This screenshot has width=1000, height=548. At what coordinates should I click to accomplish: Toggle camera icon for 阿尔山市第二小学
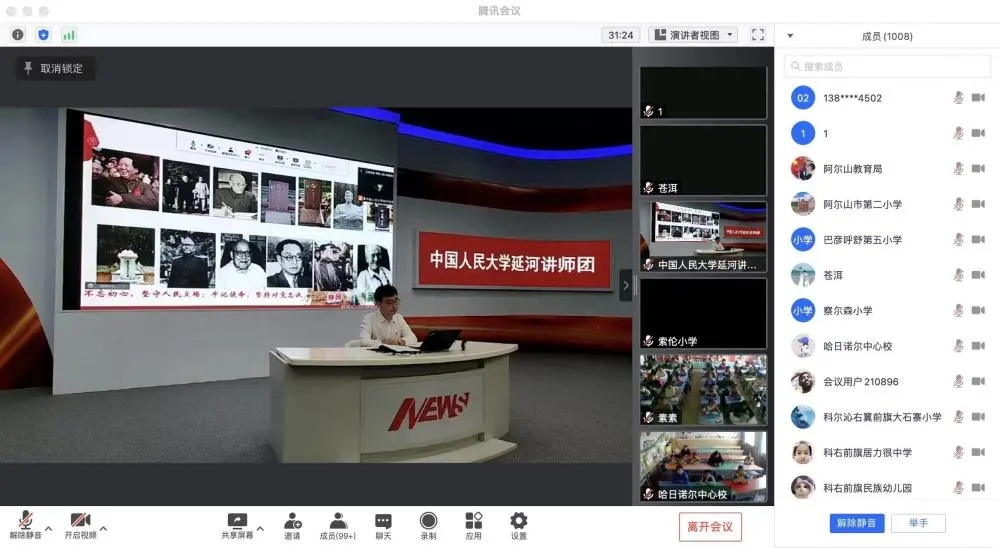point(978,204)
